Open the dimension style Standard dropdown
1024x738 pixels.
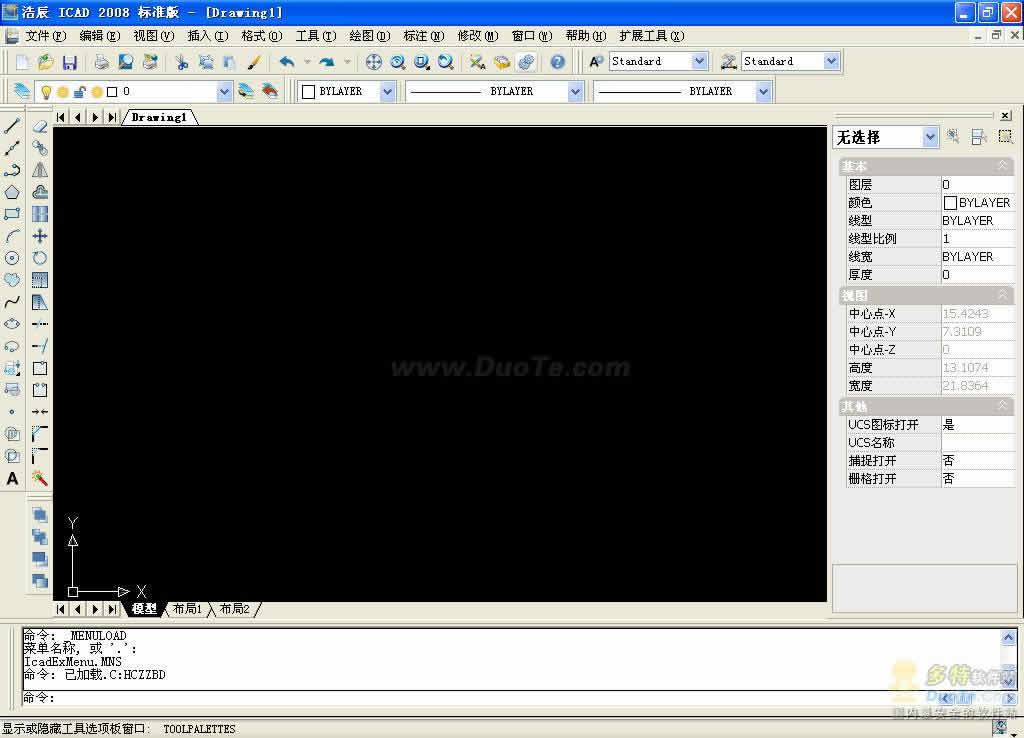(x=831, y=61)
